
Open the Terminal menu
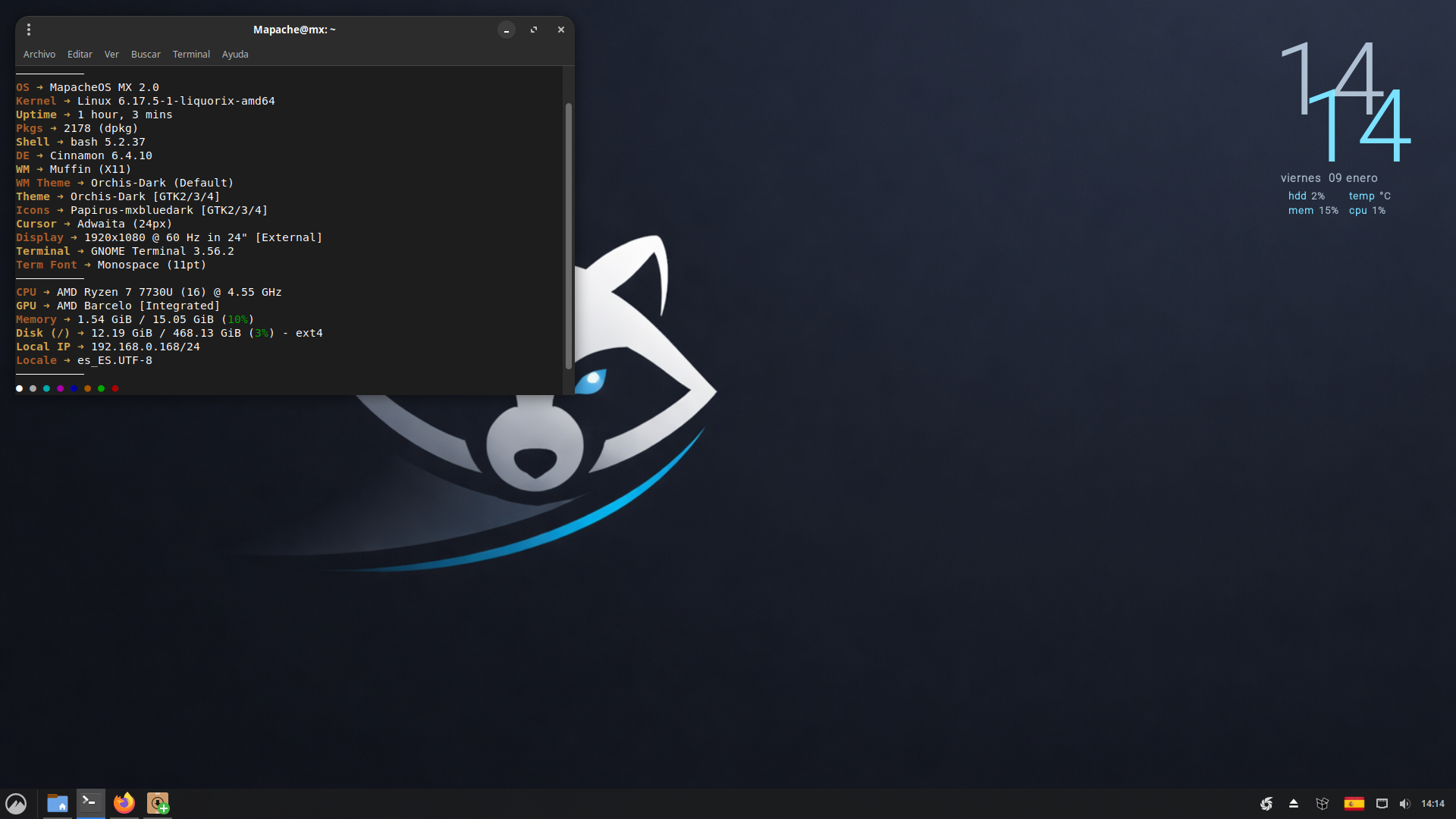[191, 55]
